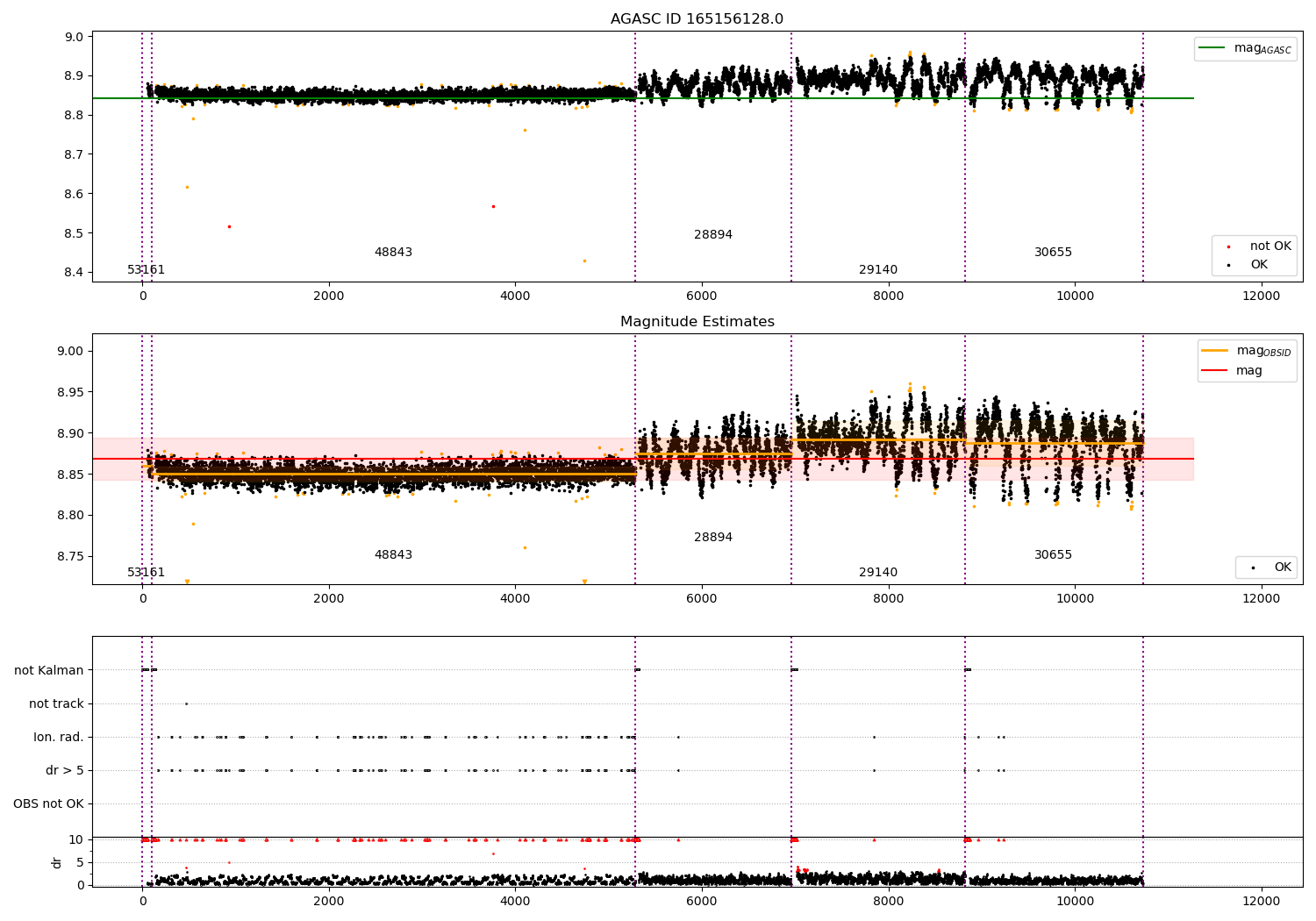Select the "OBS not OK" row label
Image resolution: width=1316 pixels, height=921 pixels.
(x=48, y=804)
